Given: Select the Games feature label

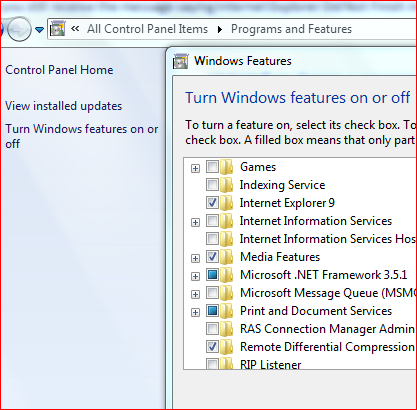Looking at the screenshot, I should pyautogui.click(x=258, y=167).
